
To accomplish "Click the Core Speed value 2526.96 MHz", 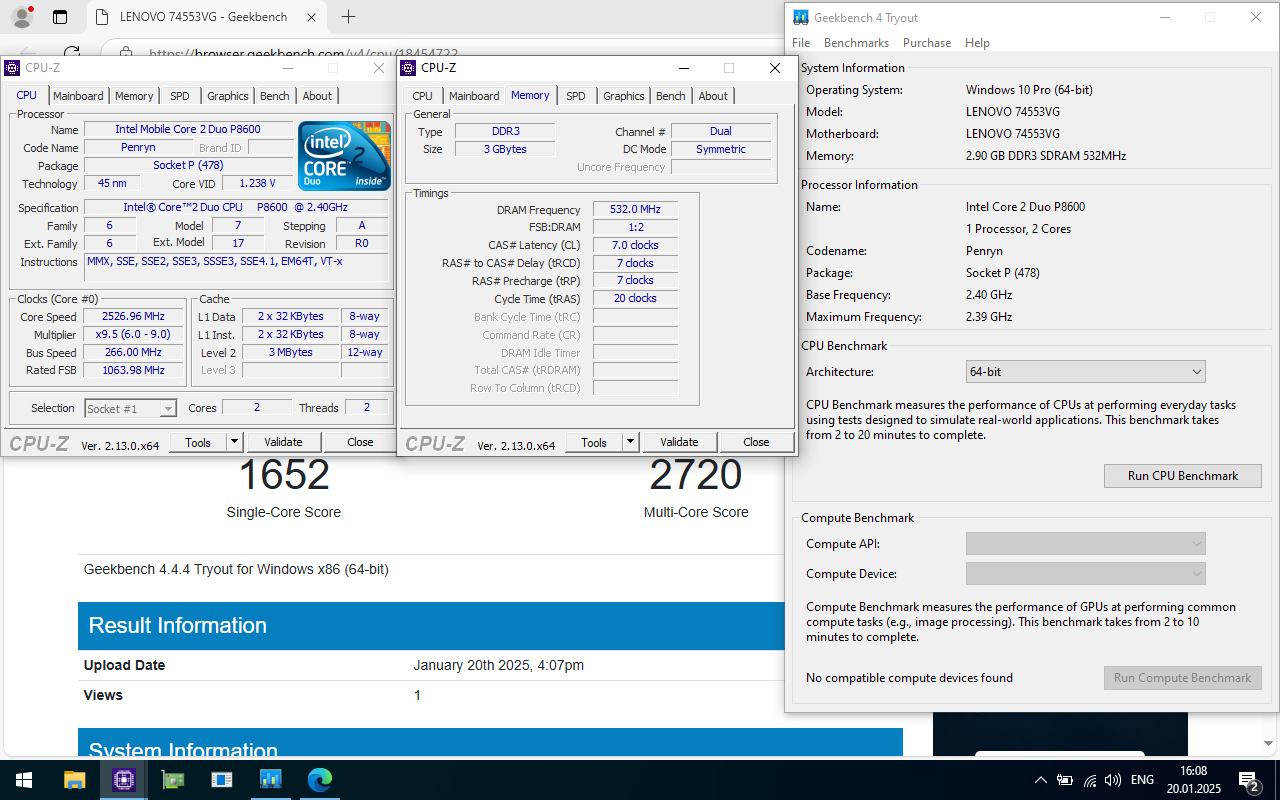I will 133,316.
